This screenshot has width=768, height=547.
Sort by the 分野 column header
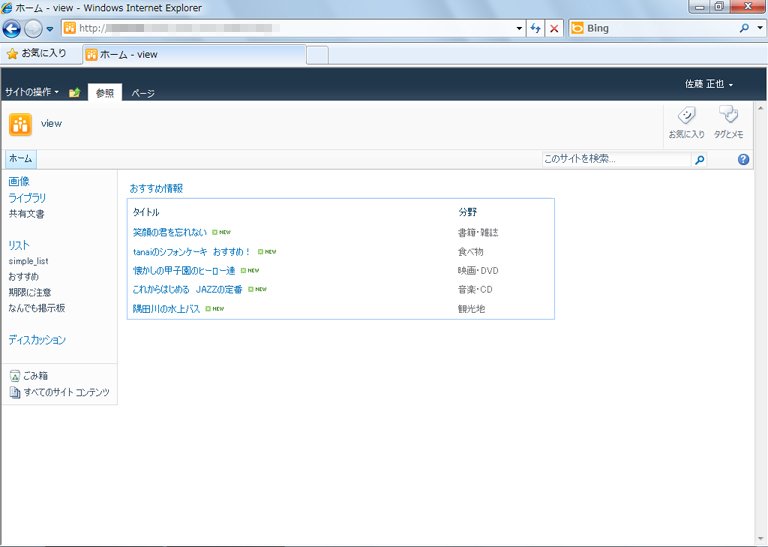click(x=468, y=212)
